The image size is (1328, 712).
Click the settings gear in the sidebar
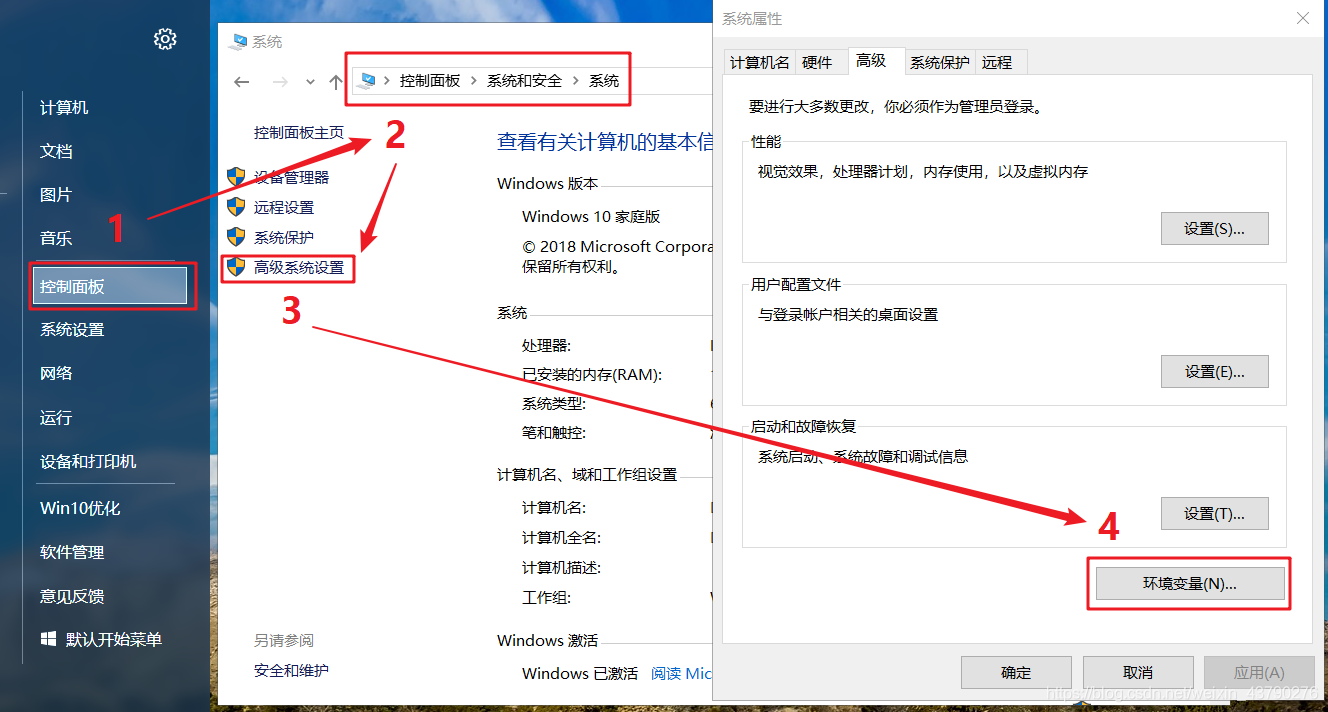tap(164, 40)
